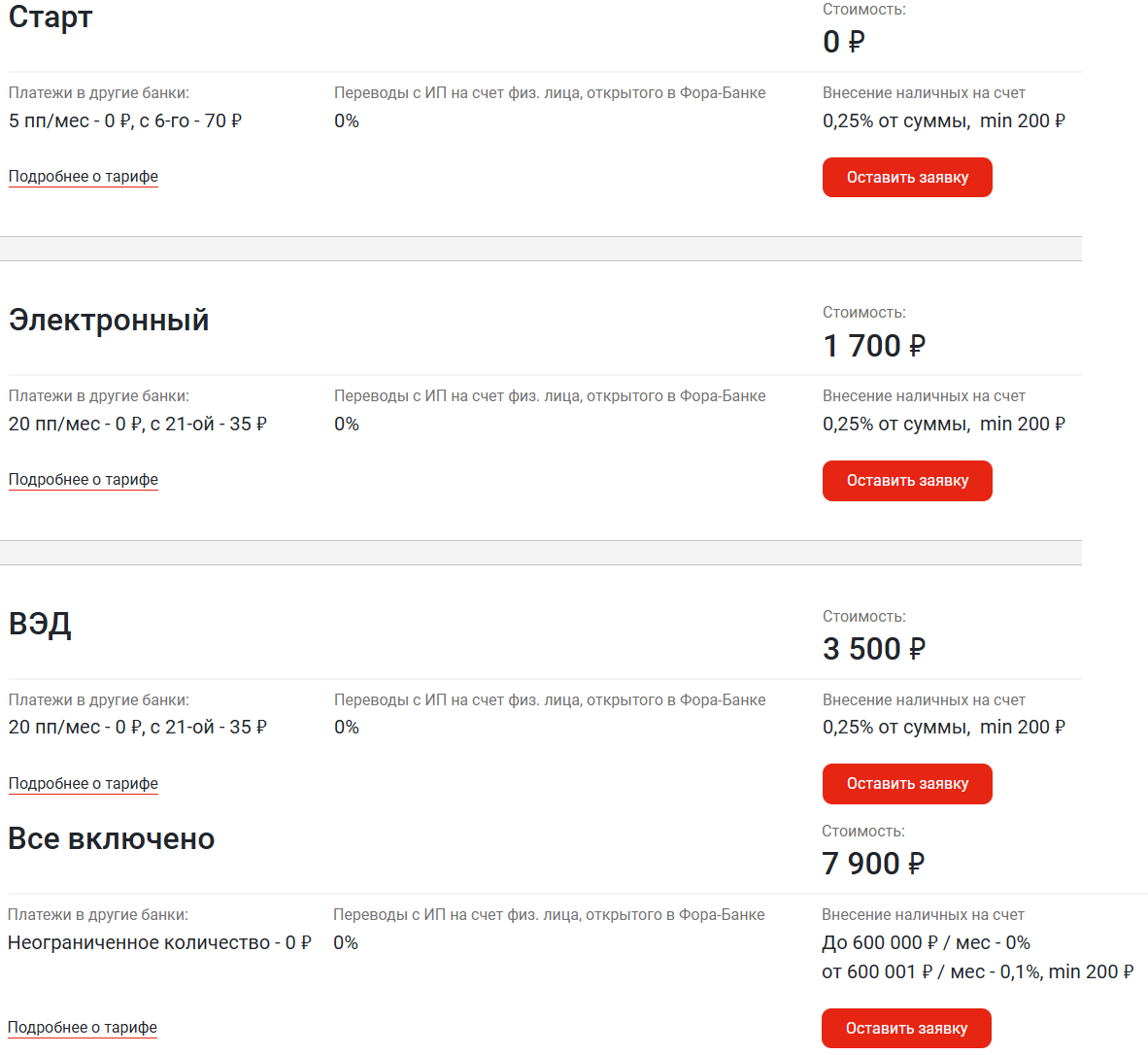Select the 'Электронный' tariff heading

[x=109, y=321]
